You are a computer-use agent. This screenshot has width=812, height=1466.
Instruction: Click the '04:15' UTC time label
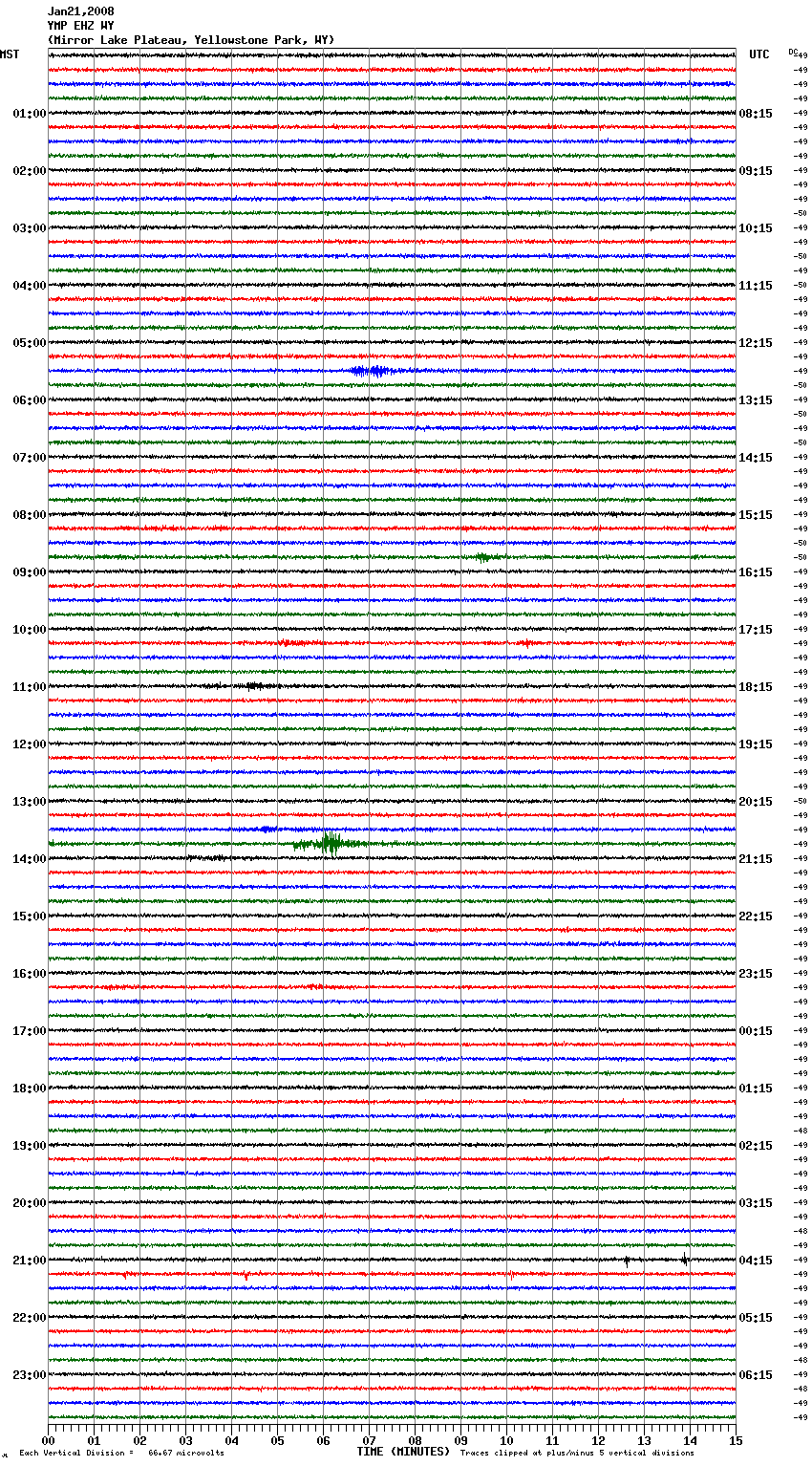coord(756,1261)
